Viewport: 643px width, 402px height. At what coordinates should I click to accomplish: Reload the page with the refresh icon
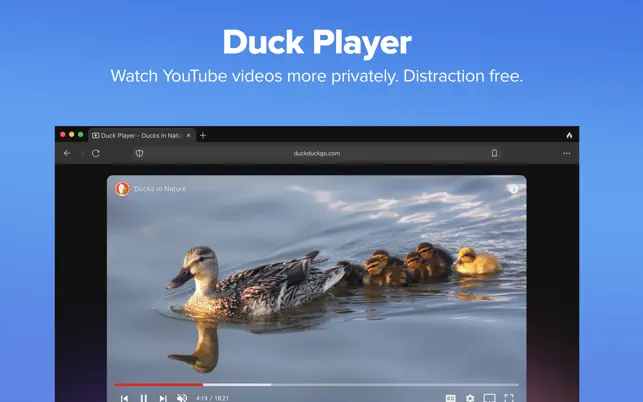point(96,153)
